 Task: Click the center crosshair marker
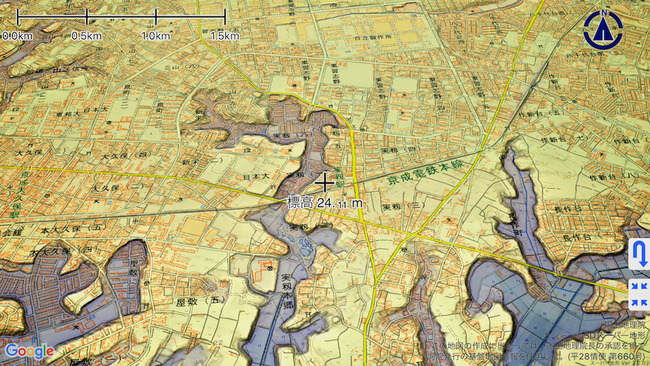pyautogui.click(x=325, y=182)
